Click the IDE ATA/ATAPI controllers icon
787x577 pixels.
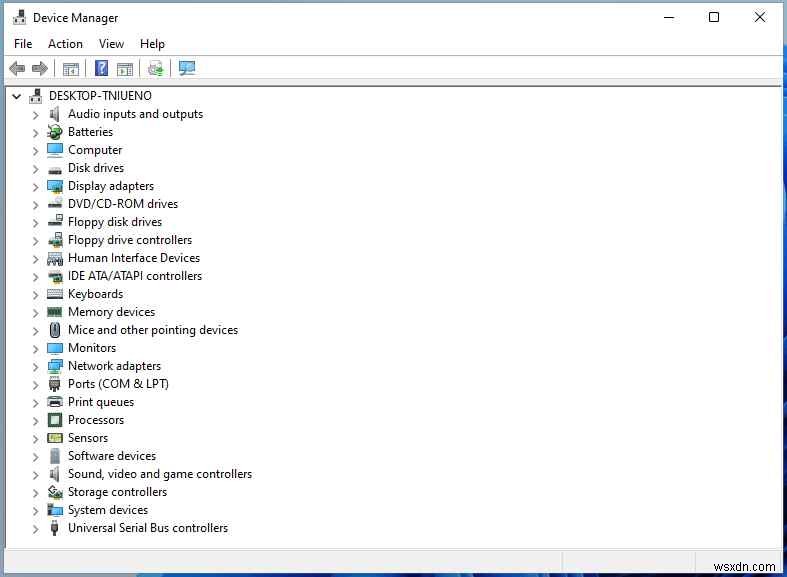(x=55, y=276)
